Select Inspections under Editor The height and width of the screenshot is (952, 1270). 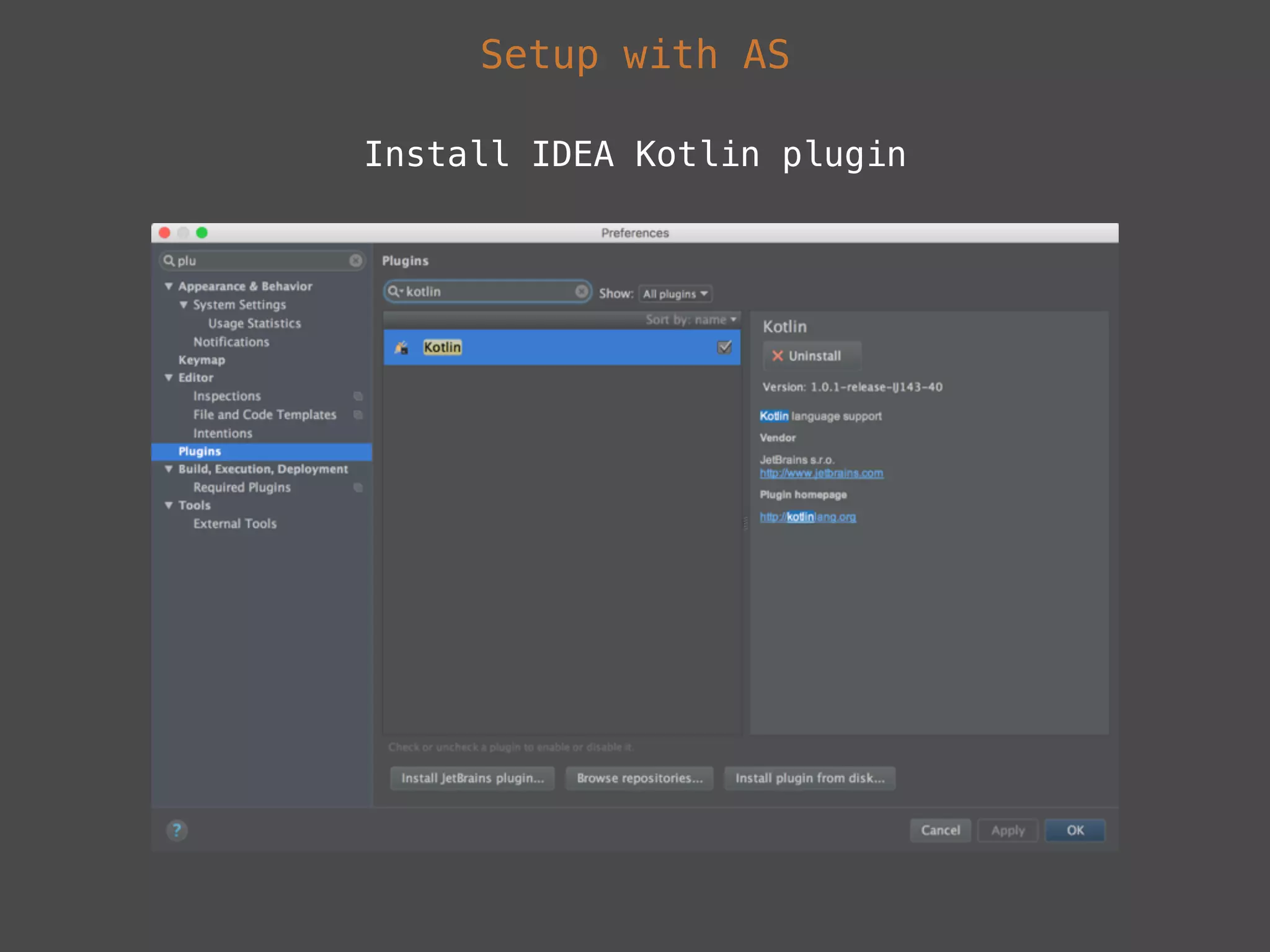pos(227,396)
